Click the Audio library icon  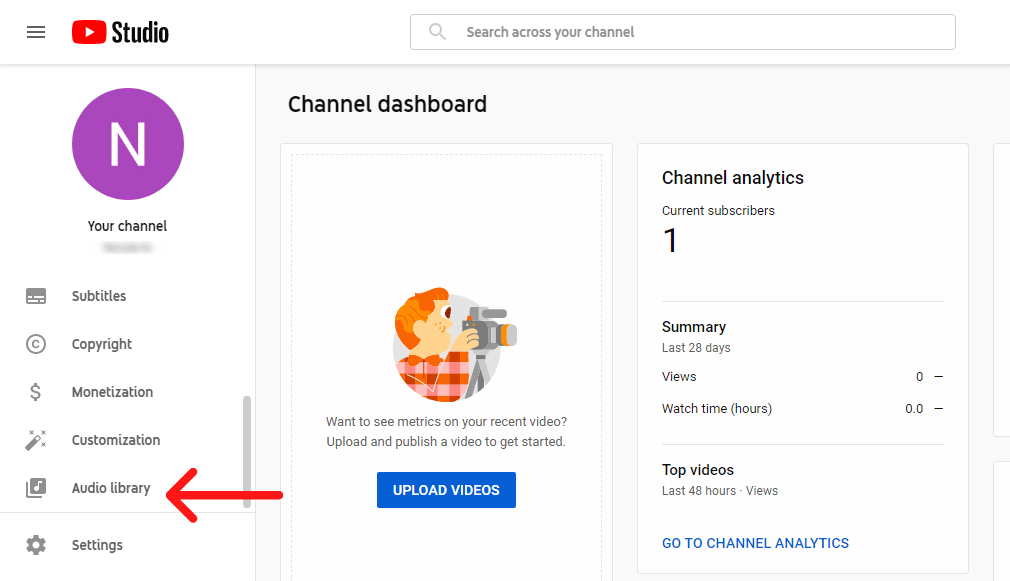point(36,488)
